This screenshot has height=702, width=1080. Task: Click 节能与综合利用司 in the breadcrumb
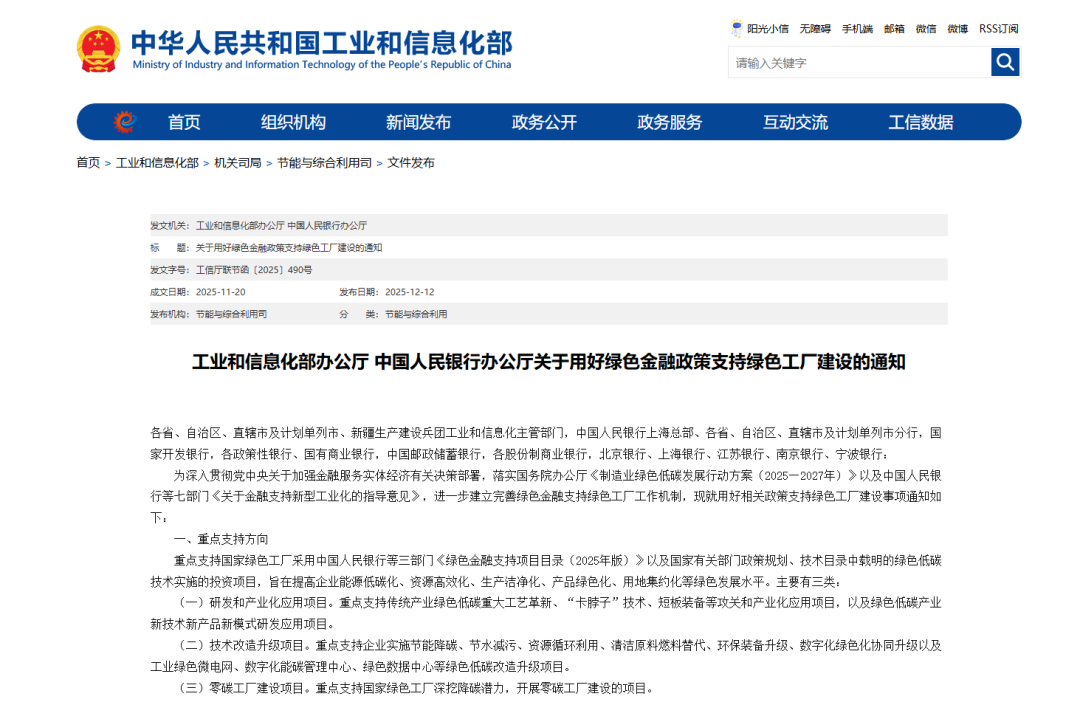[324, 163]
